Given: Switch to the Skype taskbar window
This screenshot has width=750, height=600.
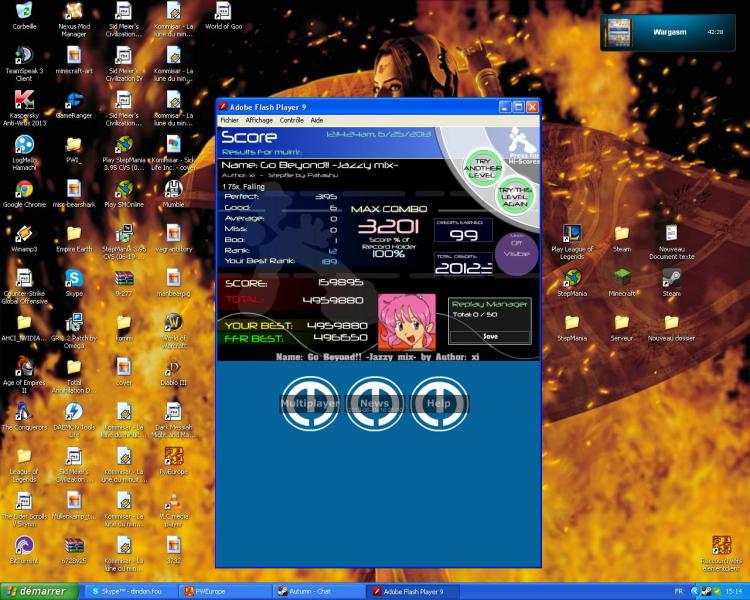Looking at the screenshot, I should coord(130,591).
